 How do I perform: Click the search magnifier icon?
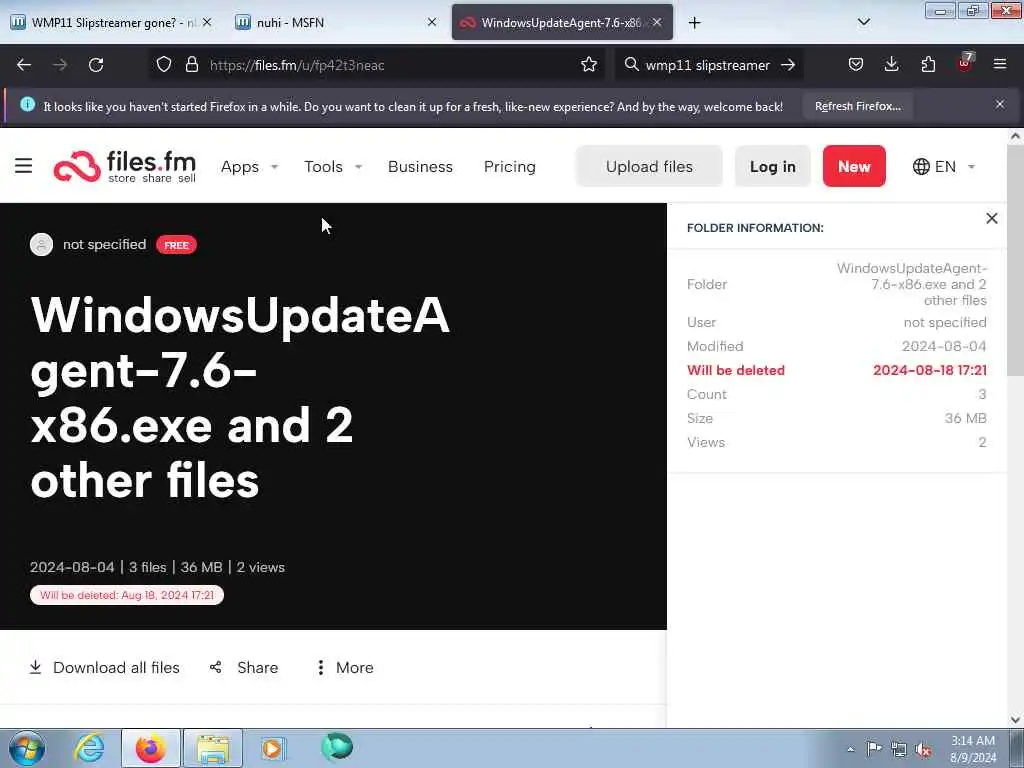pos(631,65)
